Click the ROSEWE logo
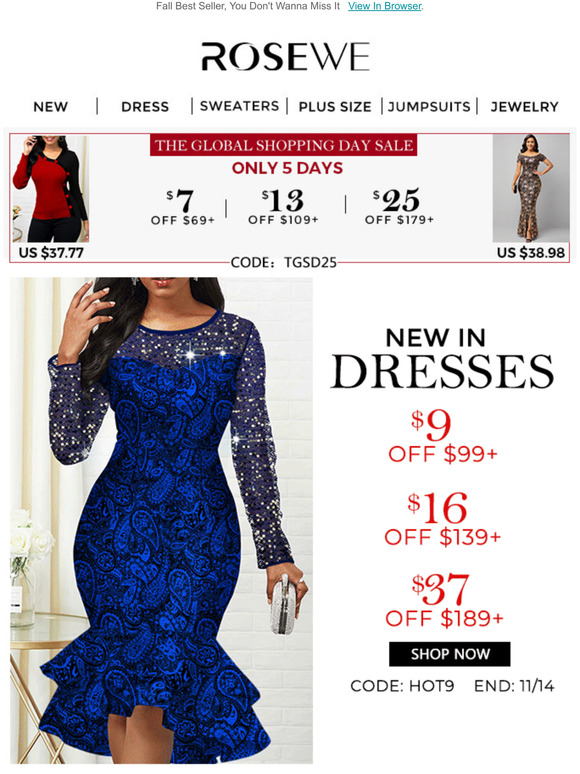The width and height of the screenshot is (580, 774). [x=285, y=56]
